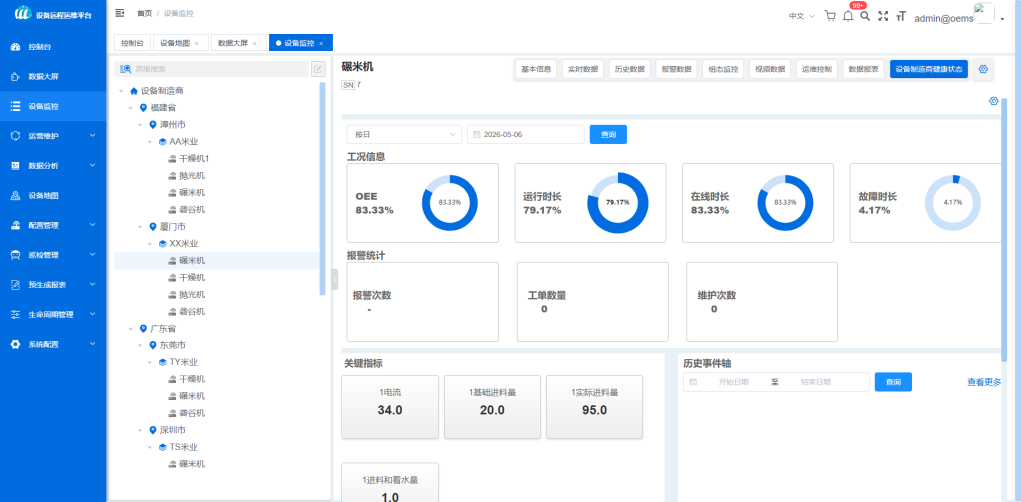
Task: Open the 运维控制 tab
Action: pos(817,69)
